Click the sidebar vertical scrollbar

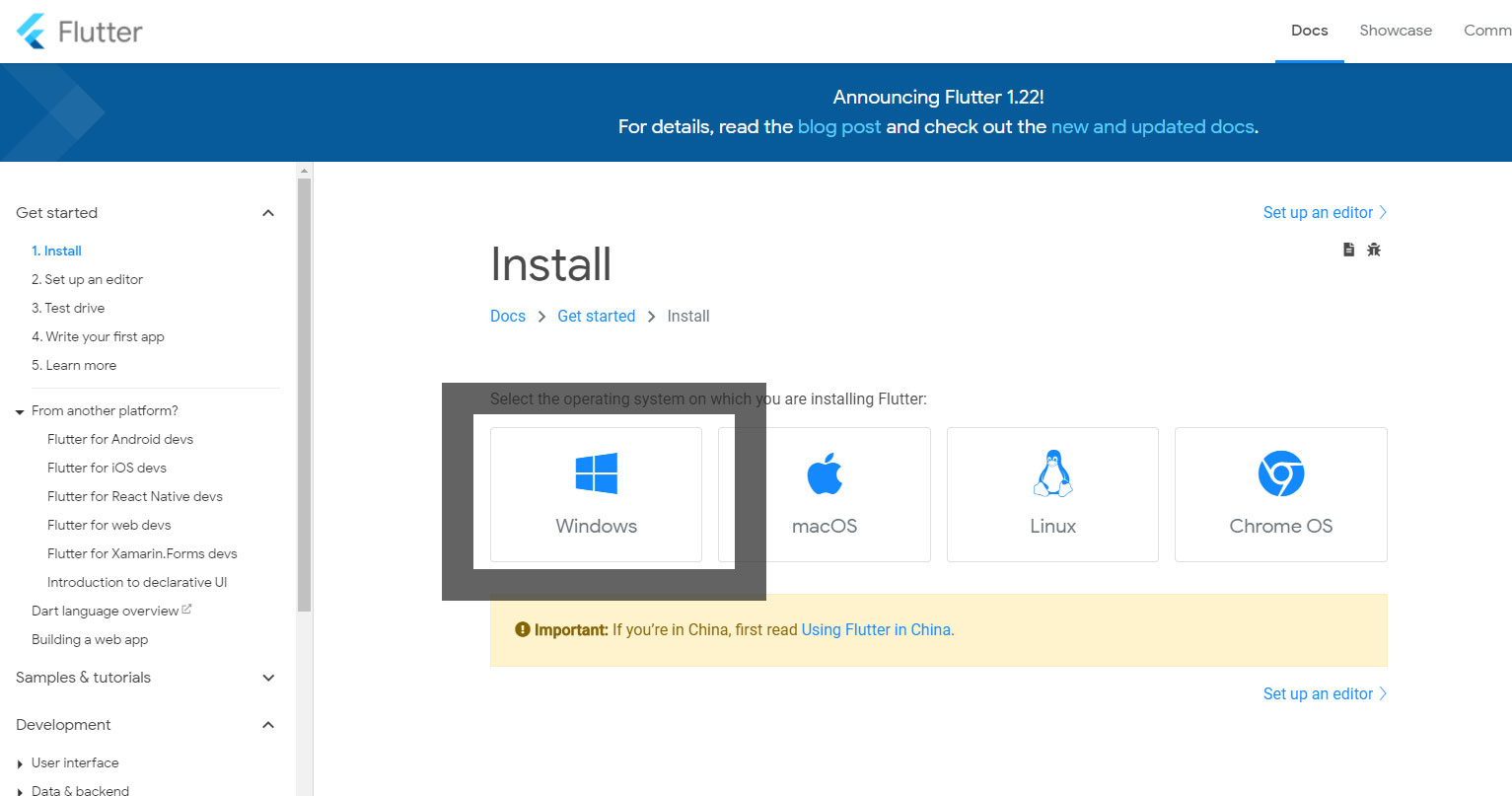(x=305, y=395)
